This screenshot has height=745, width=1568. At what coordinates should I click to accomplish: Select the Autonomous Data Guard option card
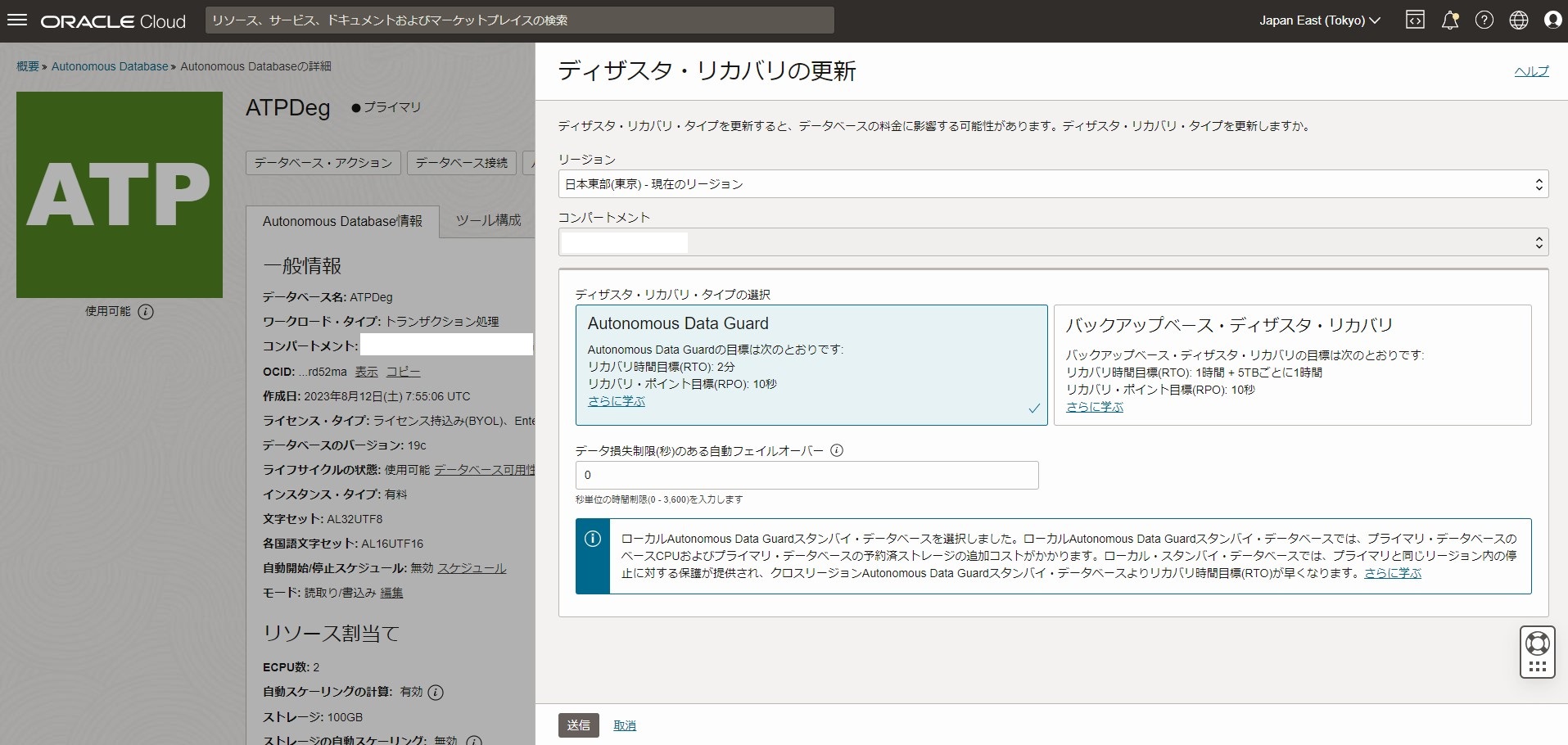pos(811,364)
